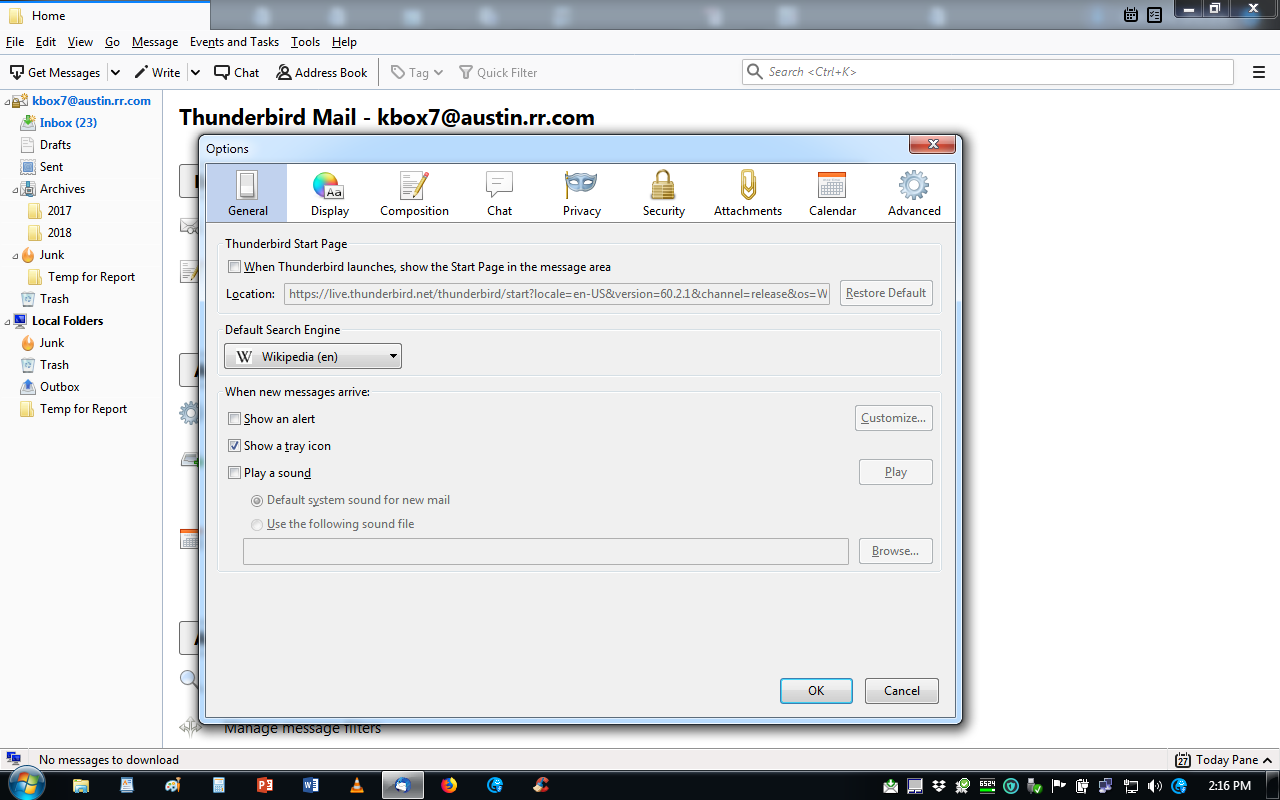Image resolution: width=1280 pixels, height=800 pixels.
Task: Open the Outbox in Local Folders
Action: coord(59,387)
